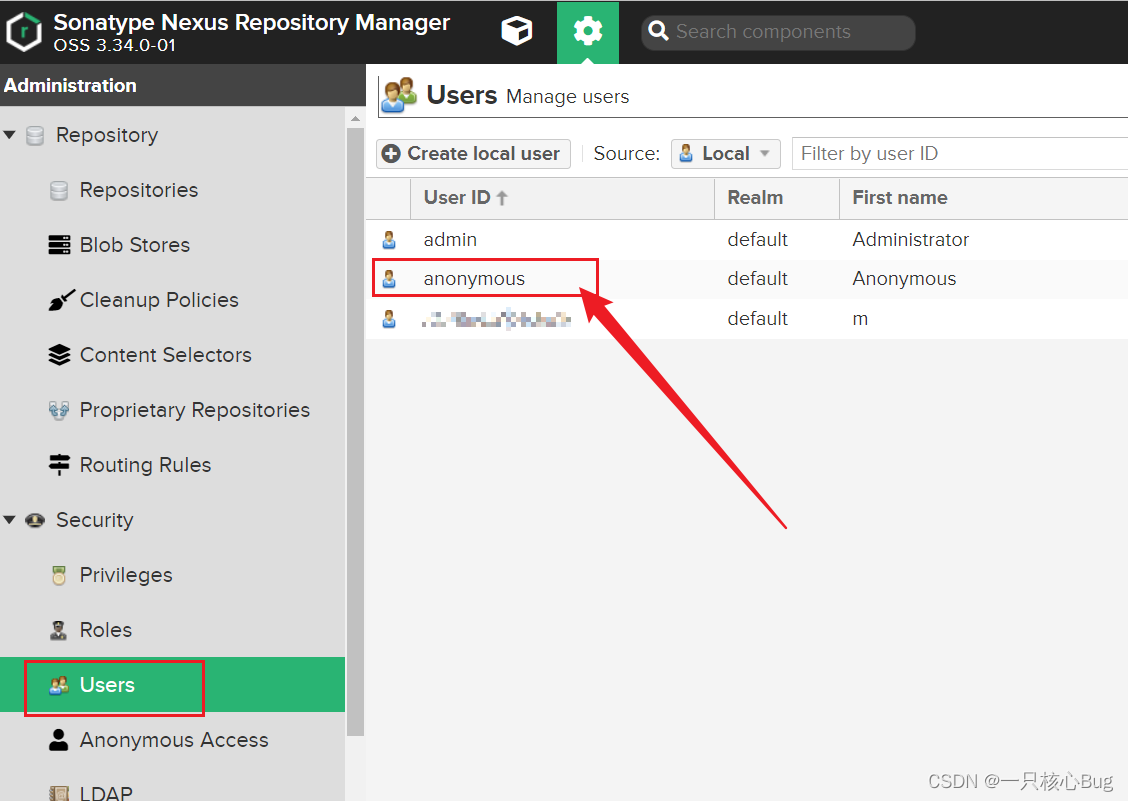Click the default realm cell for admin
Screen dimensions: 1128x801
pos(758,240)
